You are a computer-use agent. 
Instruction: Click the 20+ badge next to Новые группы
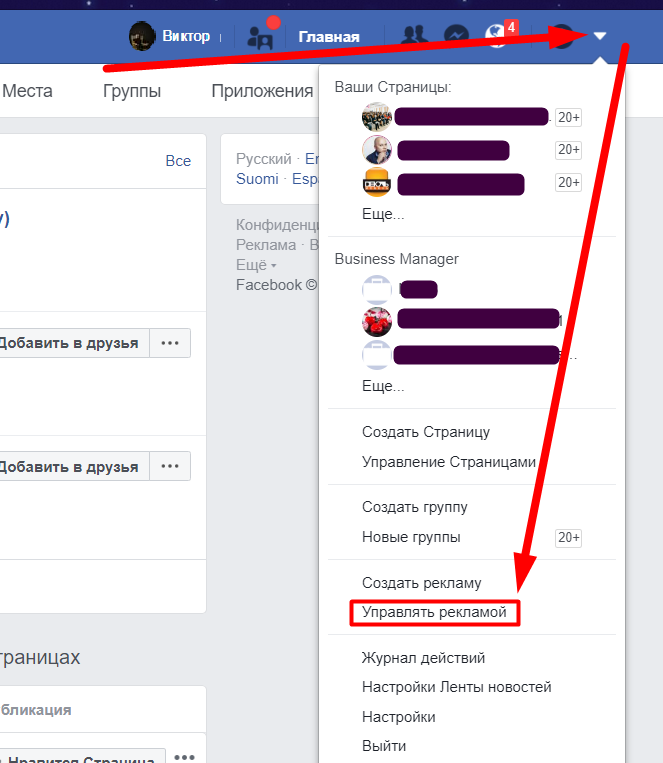click(569, 538)
